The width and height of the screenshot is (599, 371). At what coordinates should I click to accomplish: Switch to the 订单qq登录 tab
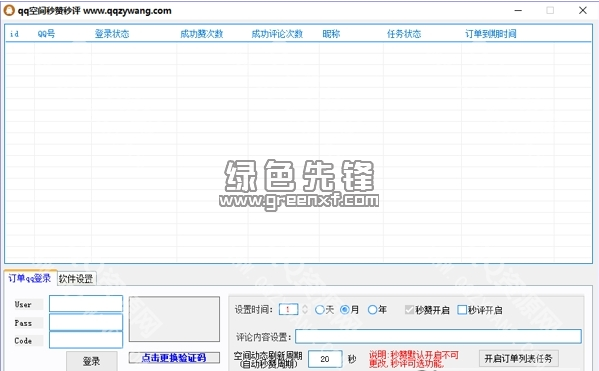click(30, 278)
